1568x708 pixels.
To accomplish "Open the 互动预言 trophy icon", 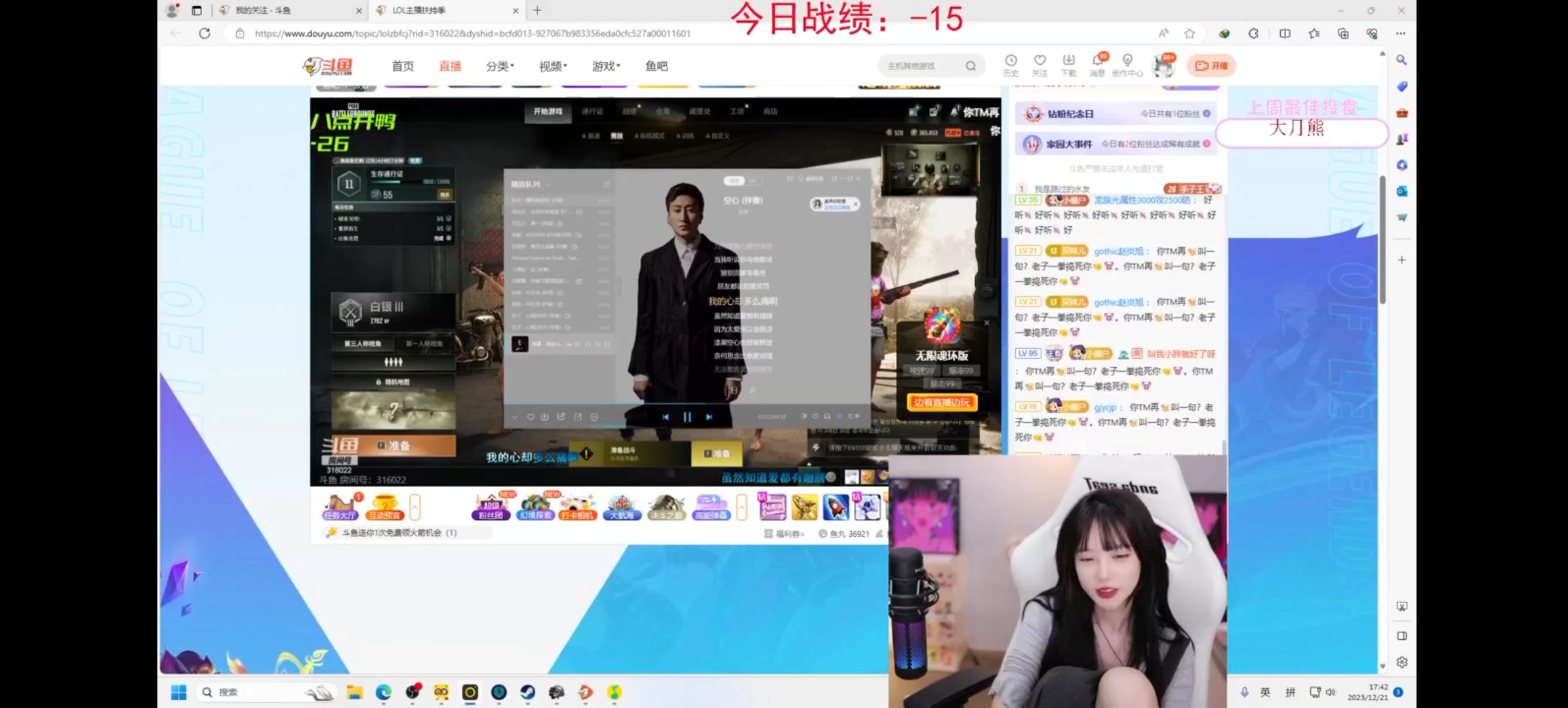I will [x=384, y=507].
